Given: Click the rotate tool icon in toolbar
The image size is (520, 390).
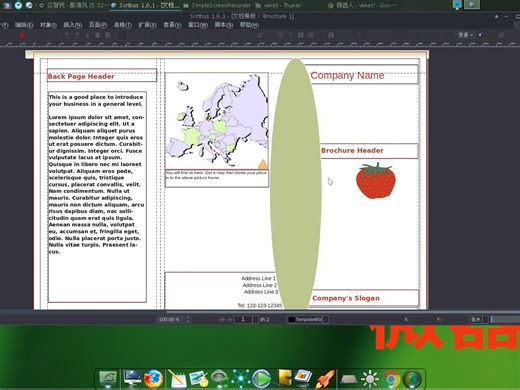Looking at the screenshot, I should click(260, 35).
